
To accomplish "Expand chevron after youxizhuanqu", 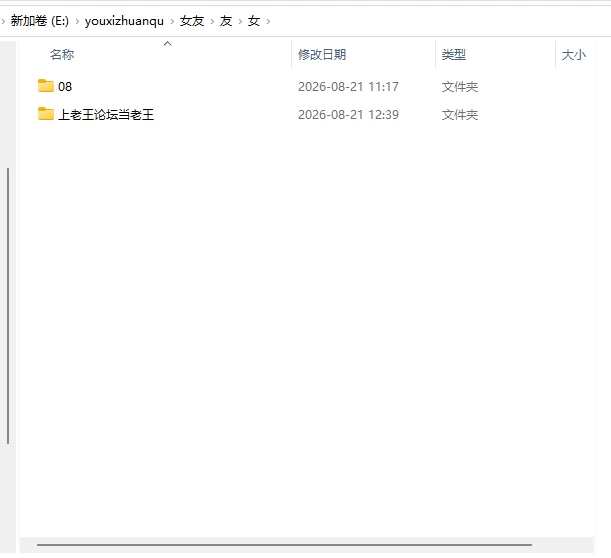I will point(172,21).
